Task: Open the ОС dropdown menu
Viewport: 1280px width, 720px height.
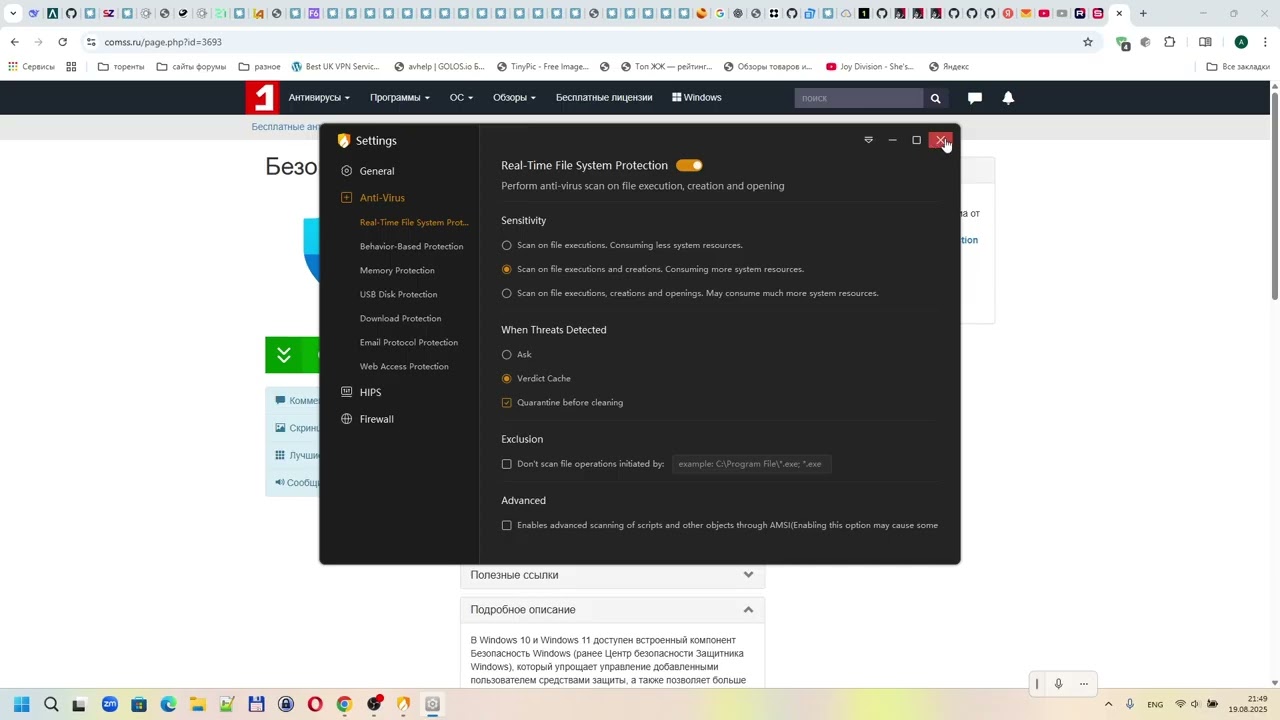Action: 461,97
